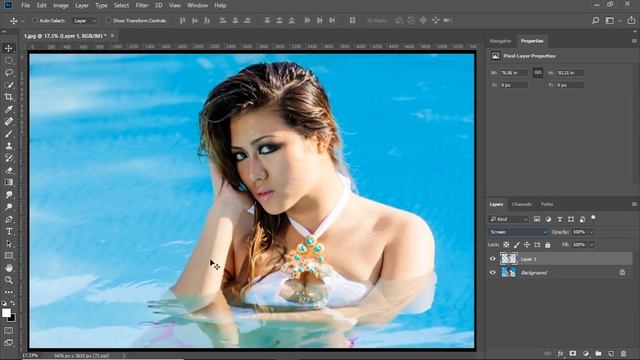The height and width of the screenshot is (360, 640).
Task: Enable the Auto-Select checkbox
Action: click(35, 20)
